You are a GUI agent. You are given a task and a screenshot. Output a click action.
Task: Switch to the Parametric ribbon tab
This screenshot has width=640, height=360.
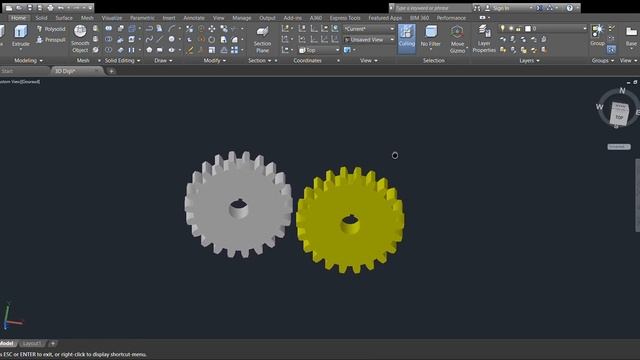[x=142, y=18]
